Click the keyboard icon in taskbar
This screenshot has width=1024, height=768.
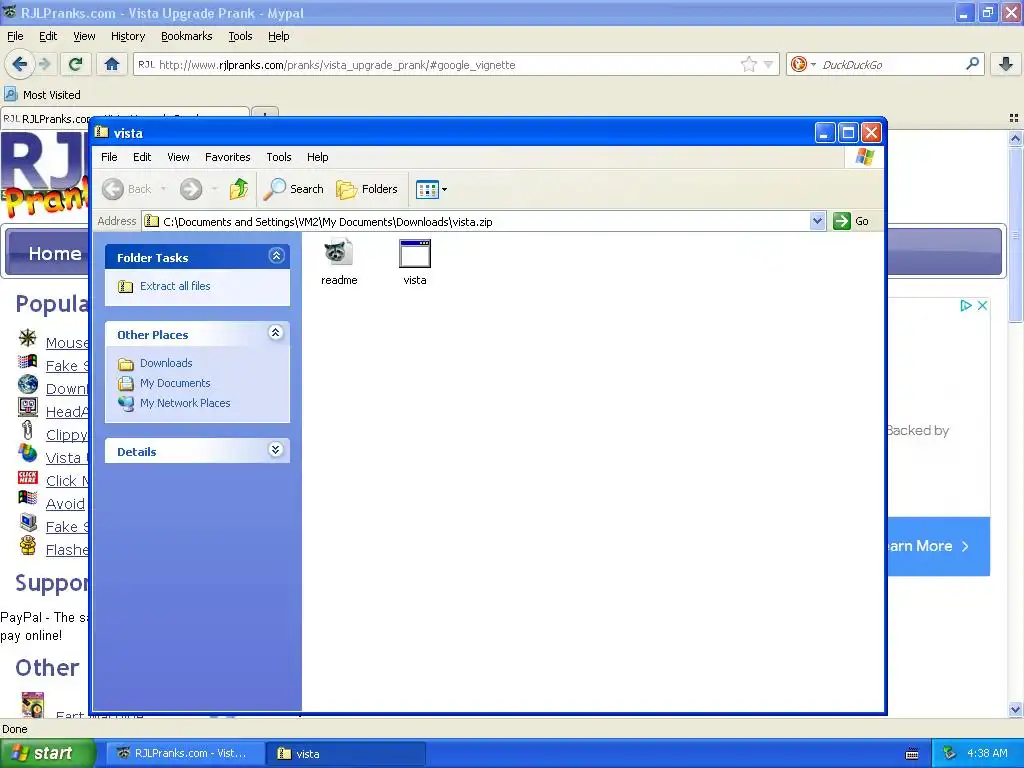point(912,754)
